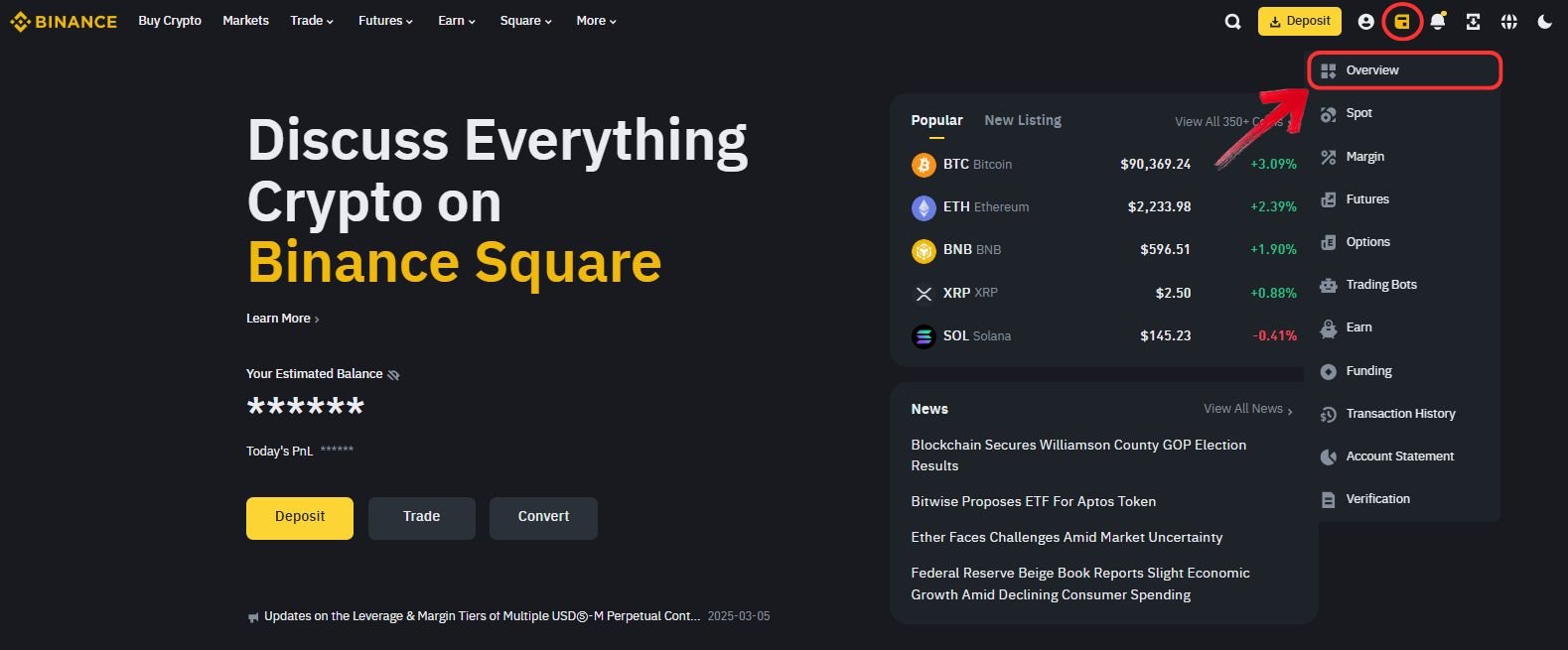Expand the Trade dropdown menu
1568x650 pixels.
(312, 21)
